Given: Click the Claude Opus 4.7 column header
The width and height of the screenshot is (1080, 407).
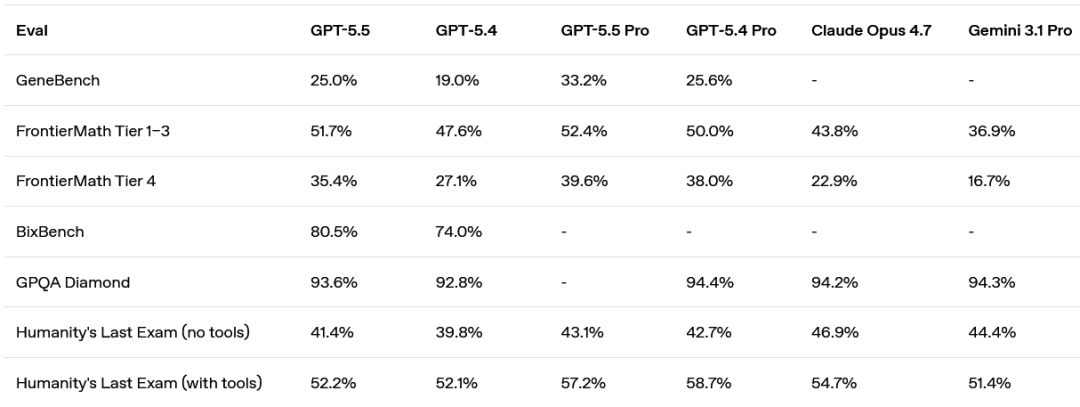Looking at the screenshot, I should pyautogui.click(x=871, y=31).
